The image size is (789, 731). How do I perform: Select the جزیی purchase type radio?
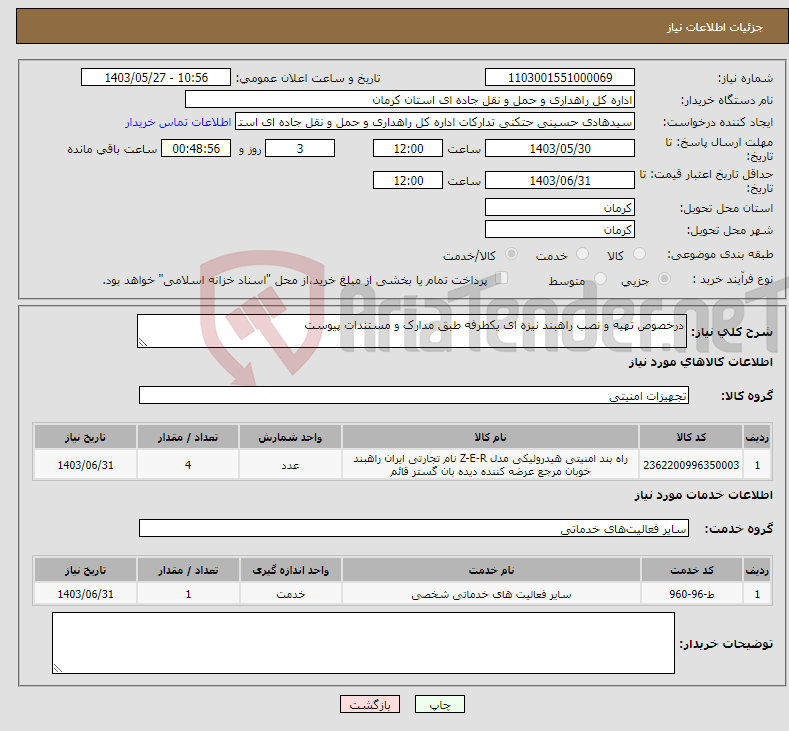(664, 279)
